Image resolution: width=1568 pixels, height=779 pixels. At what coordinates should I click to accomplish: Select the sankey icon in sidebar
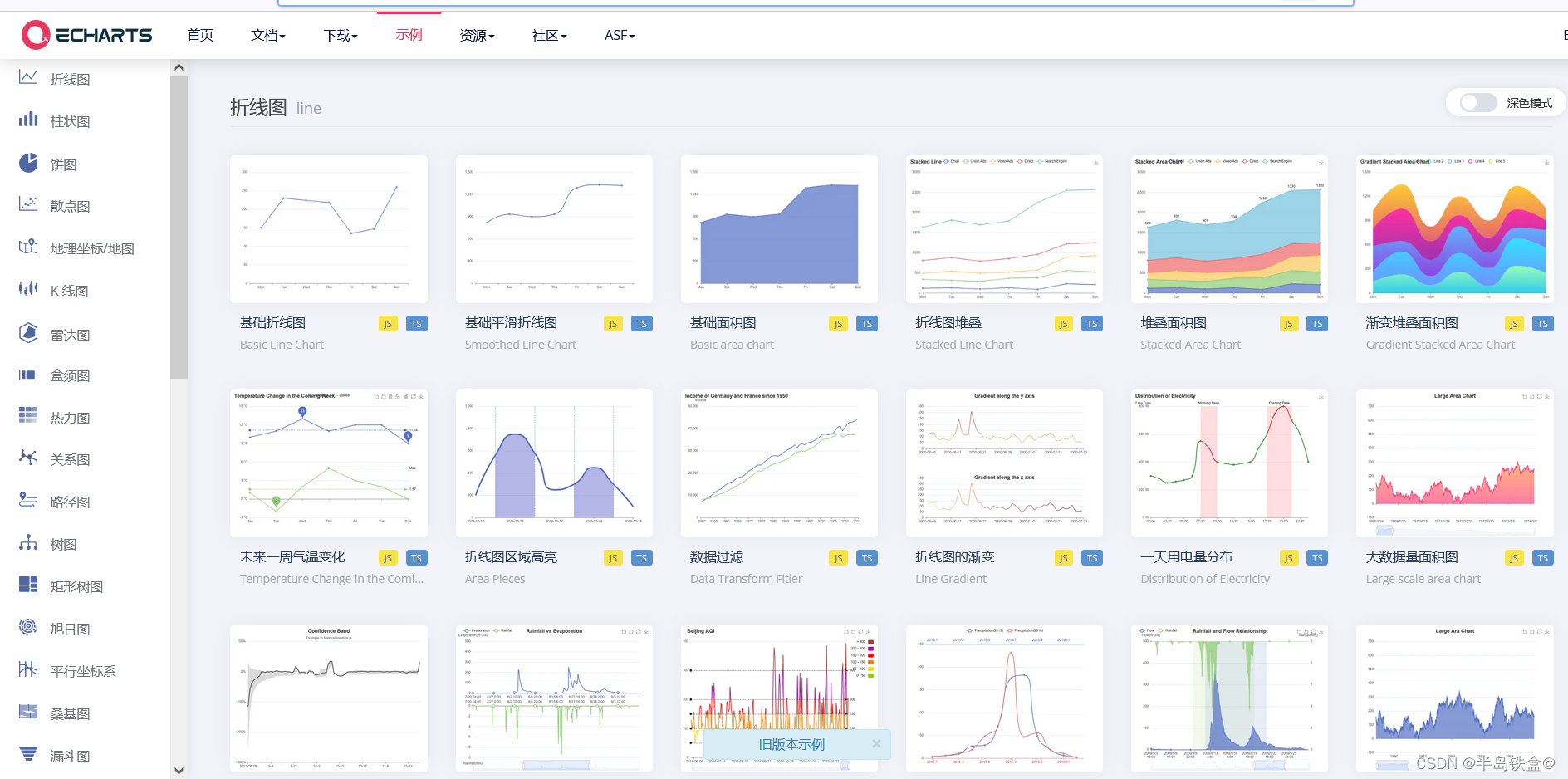28,712
